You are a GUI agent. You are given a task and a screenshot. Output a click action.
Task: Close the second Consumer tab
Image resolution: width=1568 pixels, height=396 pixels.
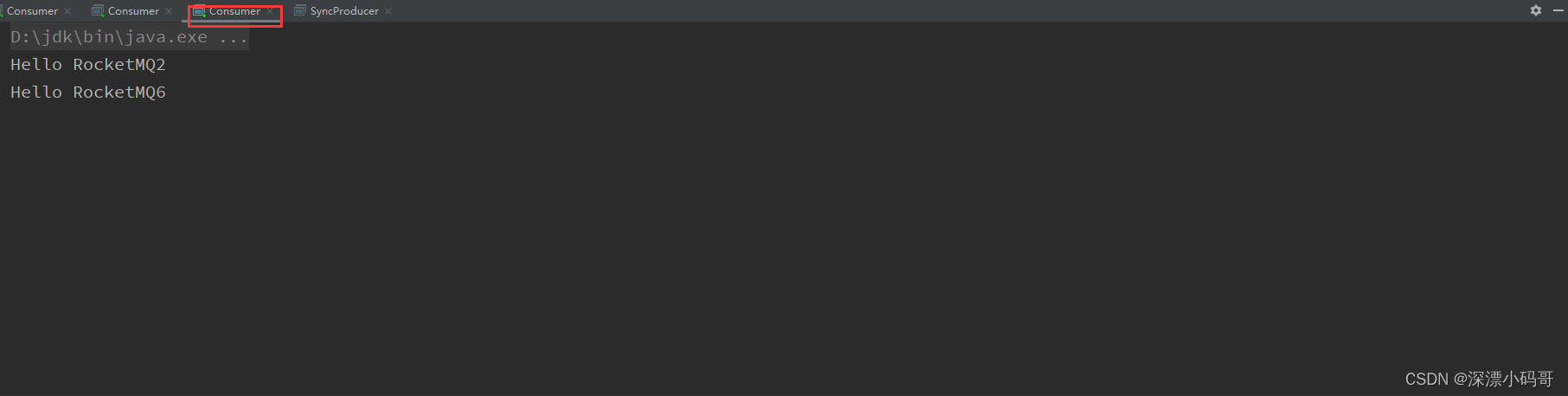coord(169,11)
